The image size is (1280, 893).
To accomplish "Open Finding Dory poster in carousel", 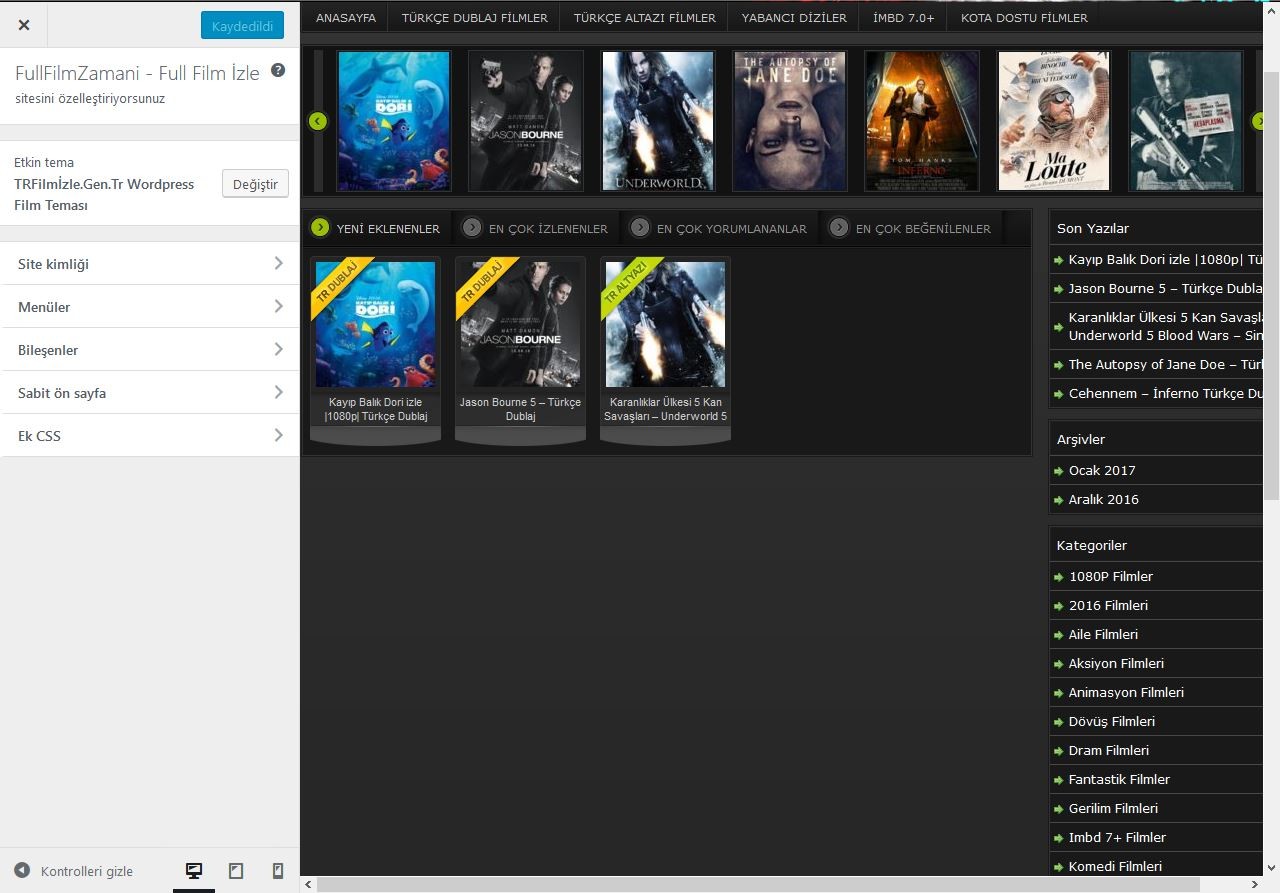I will point(394,121).
